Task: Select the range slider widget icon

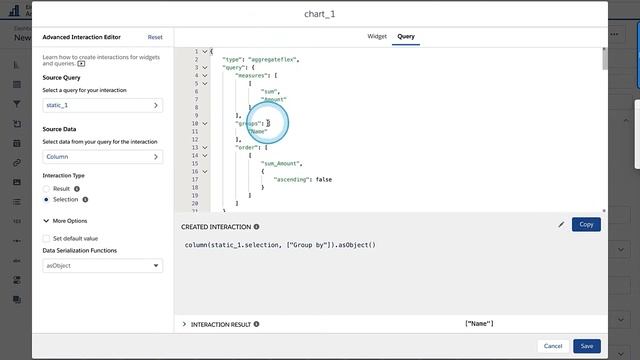Action: [x=17, y=241]
